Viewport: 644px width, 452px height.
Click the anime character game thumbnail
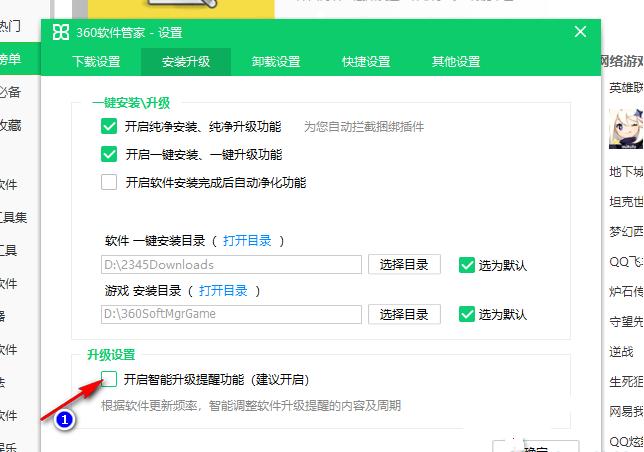click(627, 128)
